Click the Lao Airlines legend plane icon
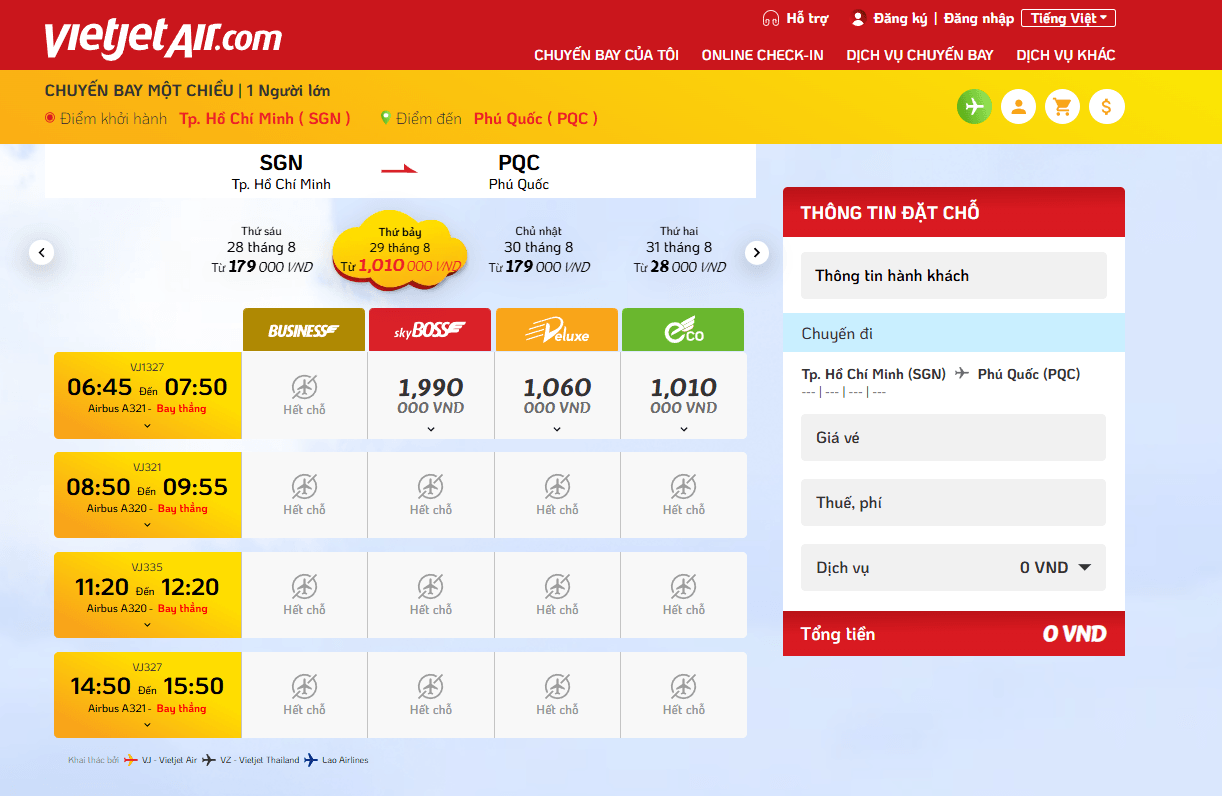1222x796 pixels. [x=311, y=760]
